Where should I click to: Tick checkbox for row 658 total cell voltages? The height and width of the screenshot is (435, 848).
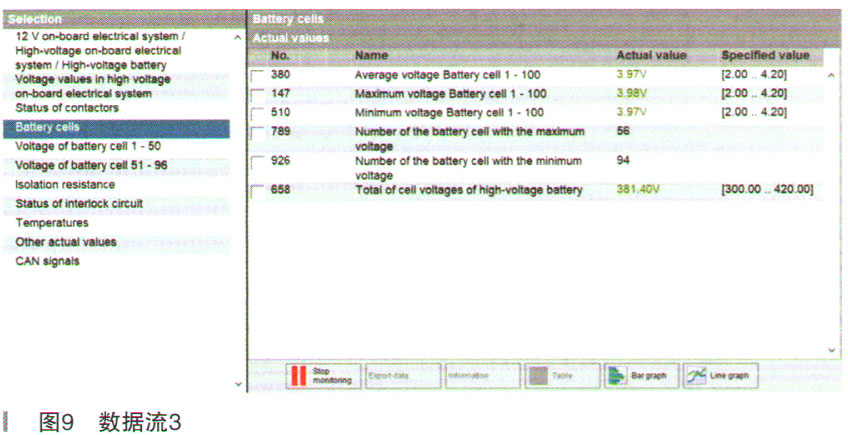coord(258,190)
